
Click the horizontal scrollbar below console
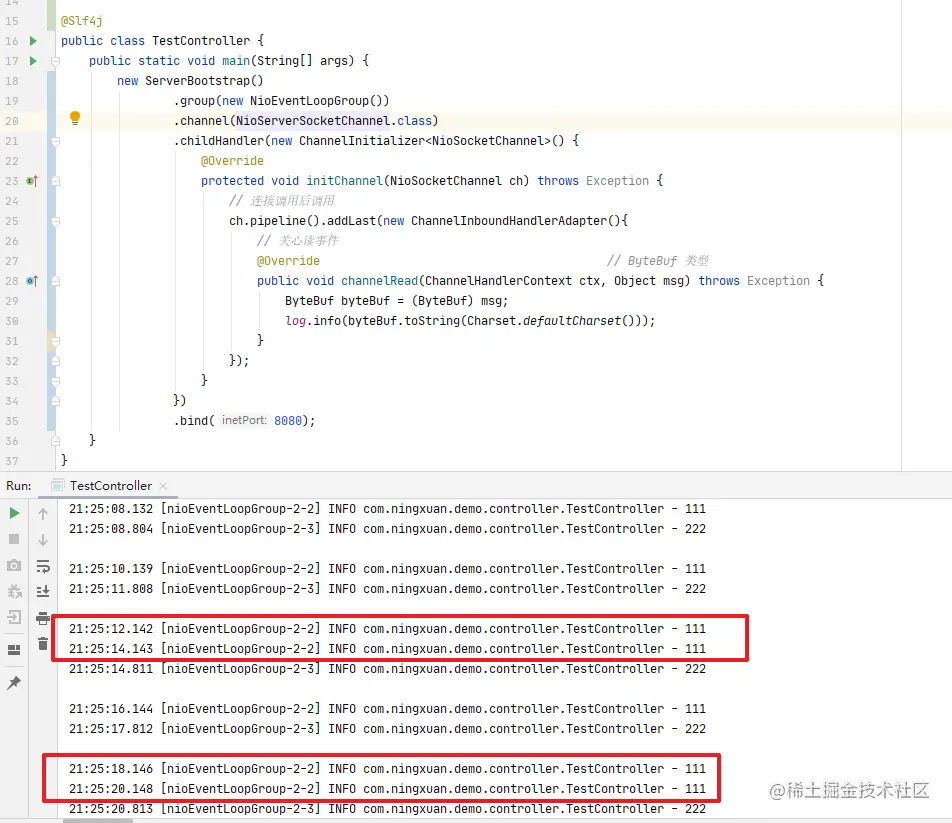click(98, 821)
